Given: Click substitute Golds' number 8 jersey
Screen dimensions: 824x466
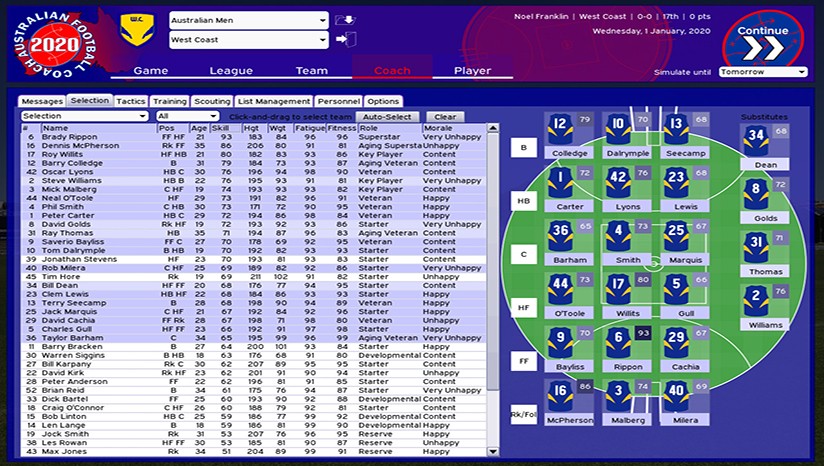Looking at the screenshot, I should coord(756,194).
